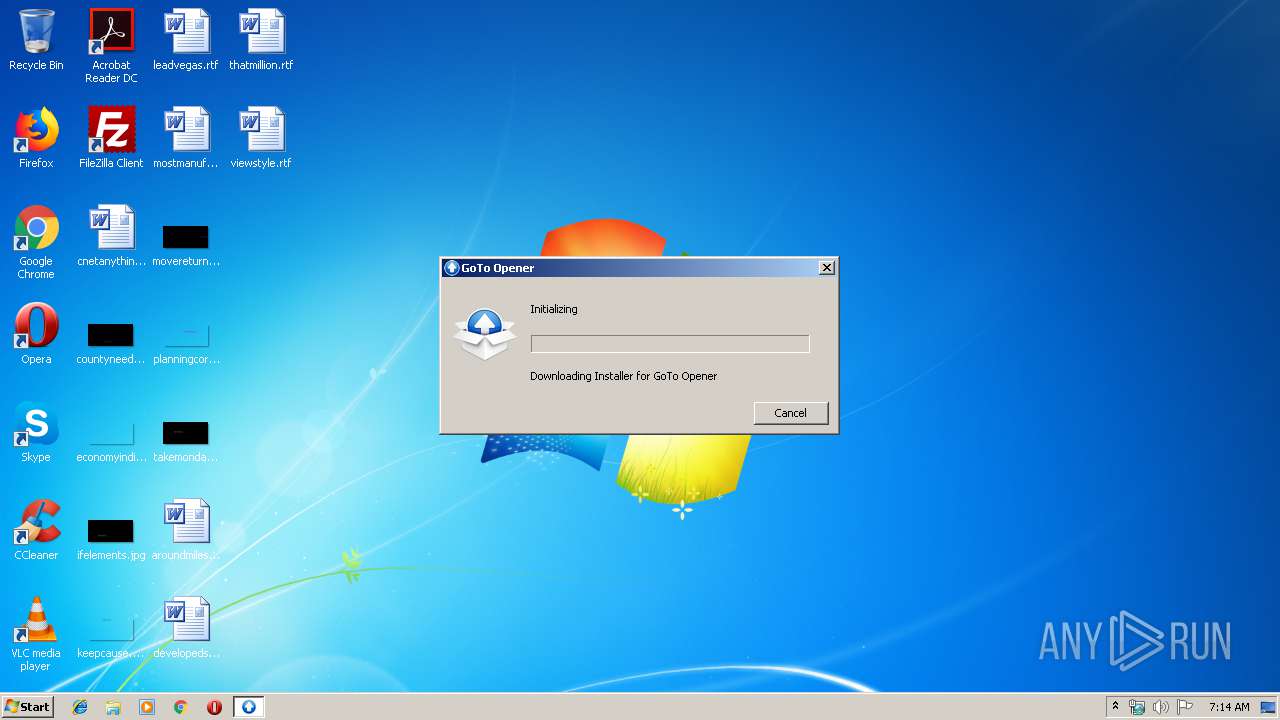Select the developeds... document icon
1280x720 pixels.
186,628
